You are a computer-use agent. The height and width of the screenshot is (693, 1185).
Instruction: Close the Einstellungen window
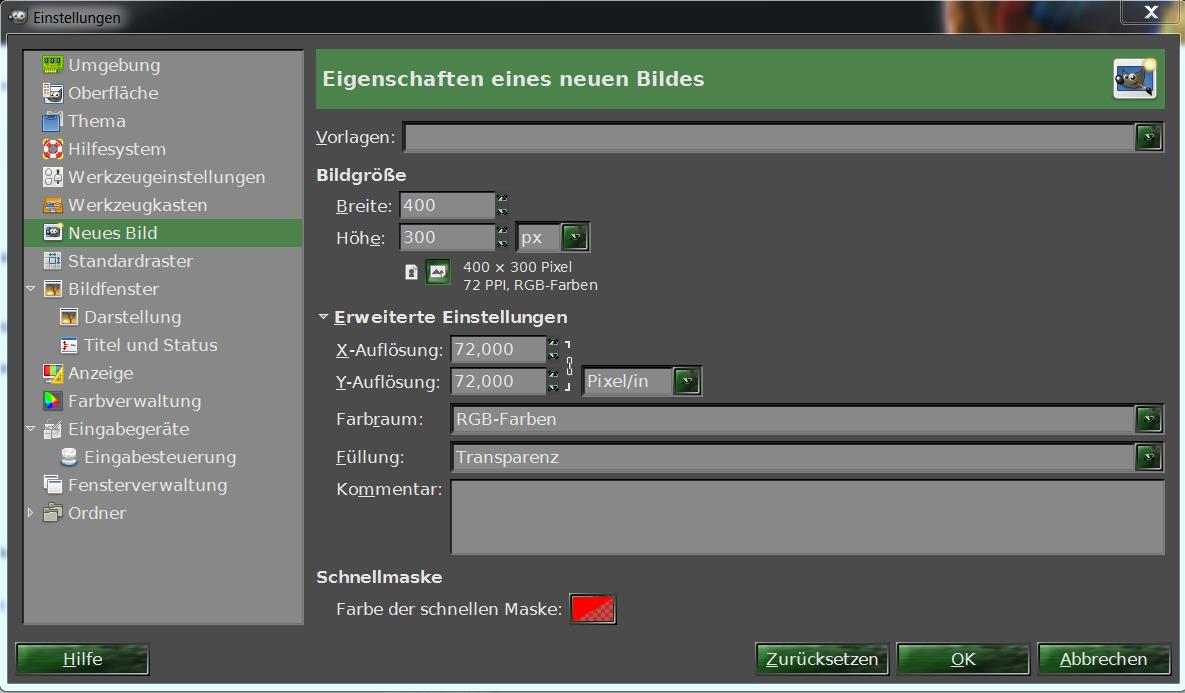[x=1150, y=12]
